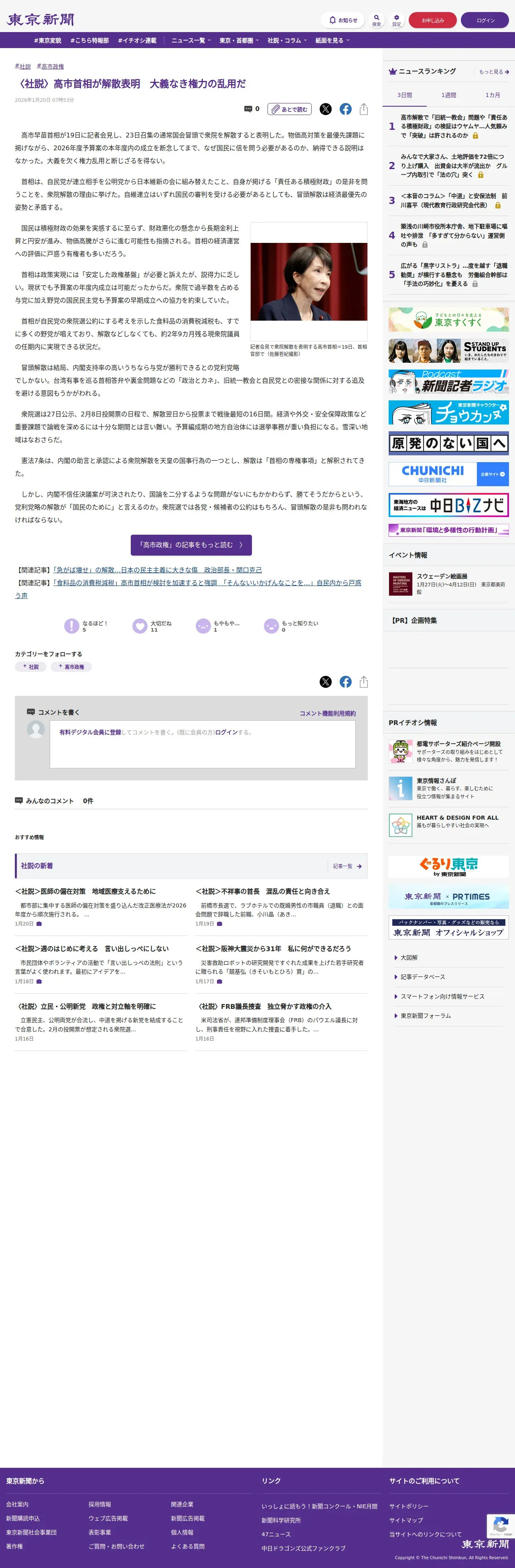React with the 大切だね heart icon
This screenshot has height=1568, width=515.
point(140,626)
